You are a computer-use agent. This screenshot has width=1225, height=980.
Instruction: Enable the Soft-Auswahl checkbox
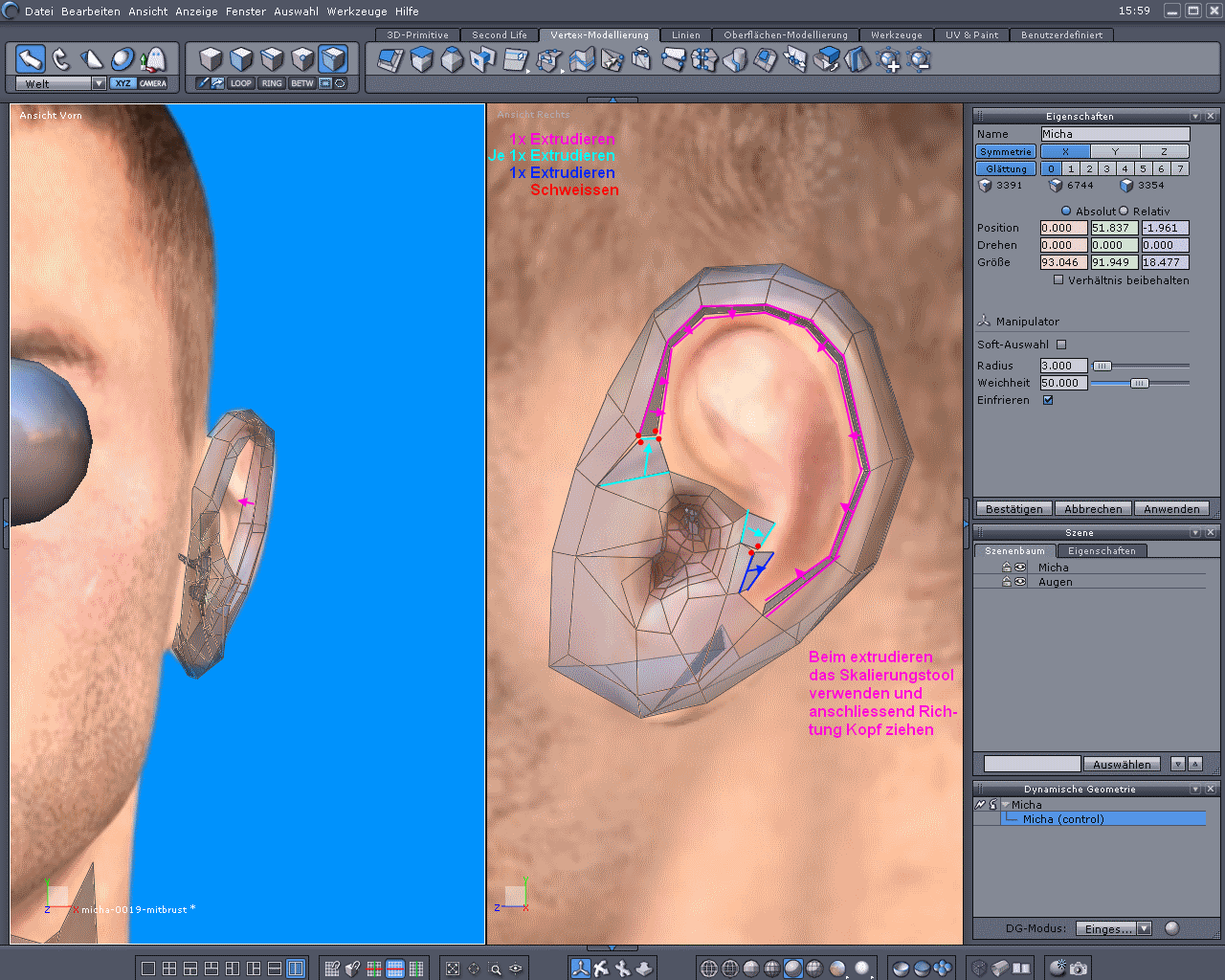coord(1061,344)
